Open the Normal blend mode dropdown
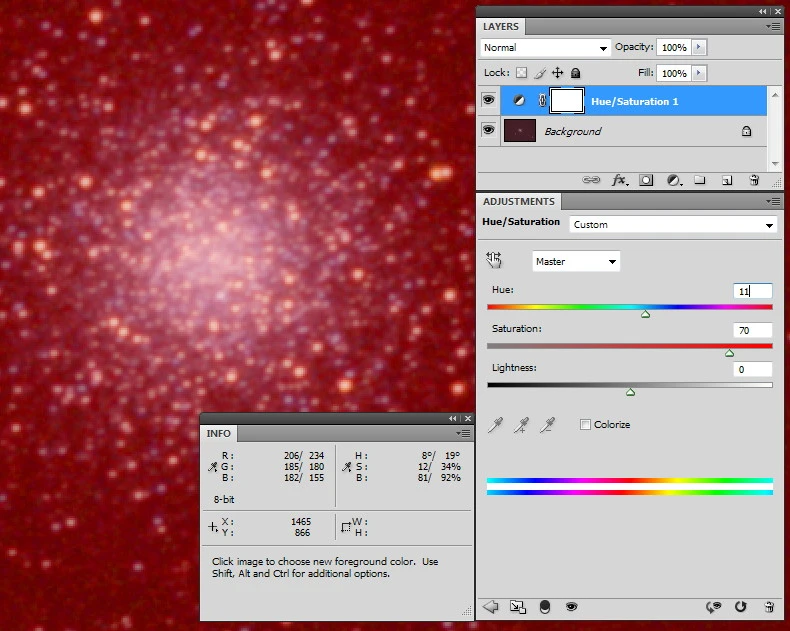Image resolution: width=790 pixels, height=631 pixels. pyautogui.click(x=545, y=48)
